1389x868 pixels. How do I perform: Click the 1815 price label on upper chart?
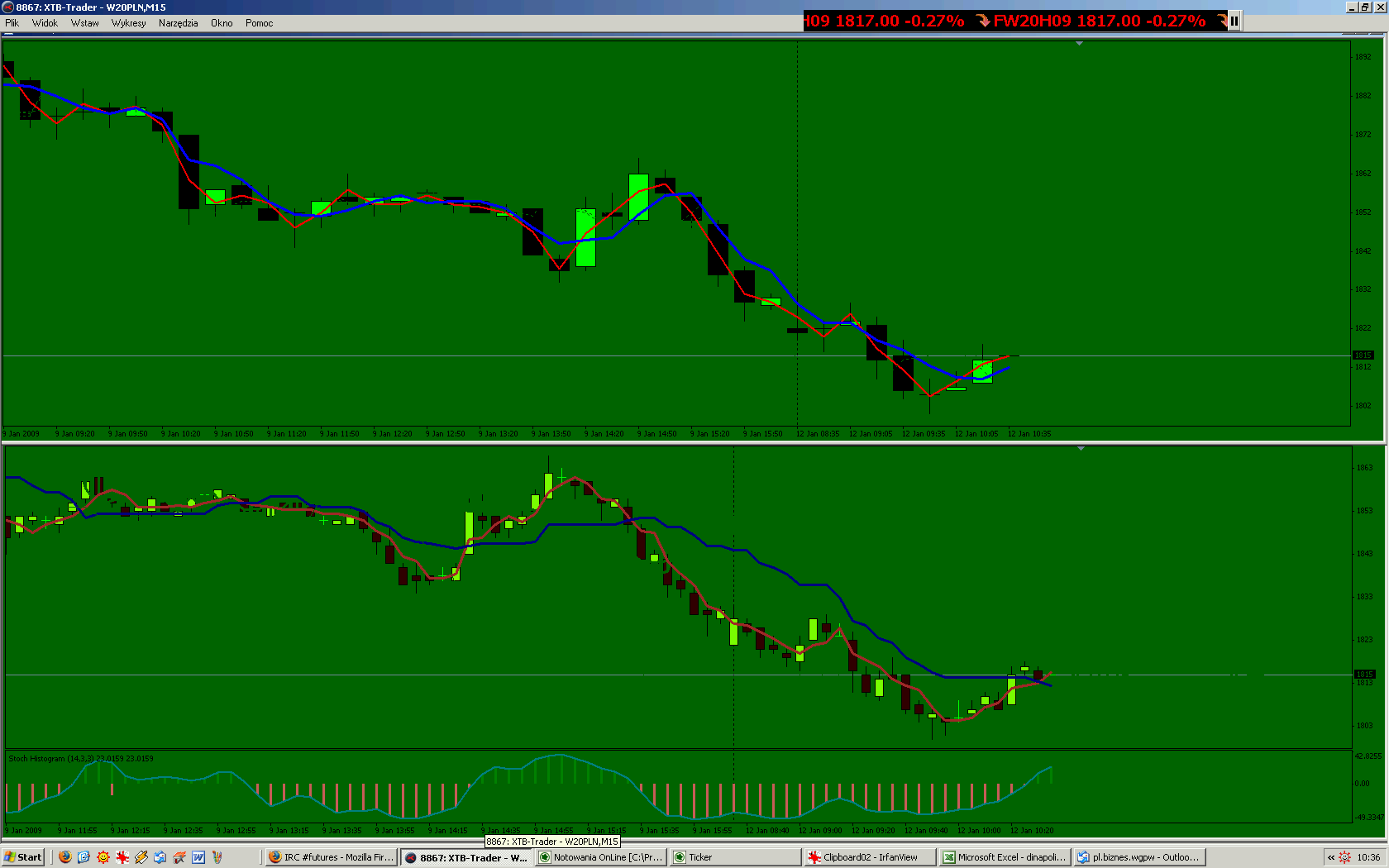point(1363,355)
